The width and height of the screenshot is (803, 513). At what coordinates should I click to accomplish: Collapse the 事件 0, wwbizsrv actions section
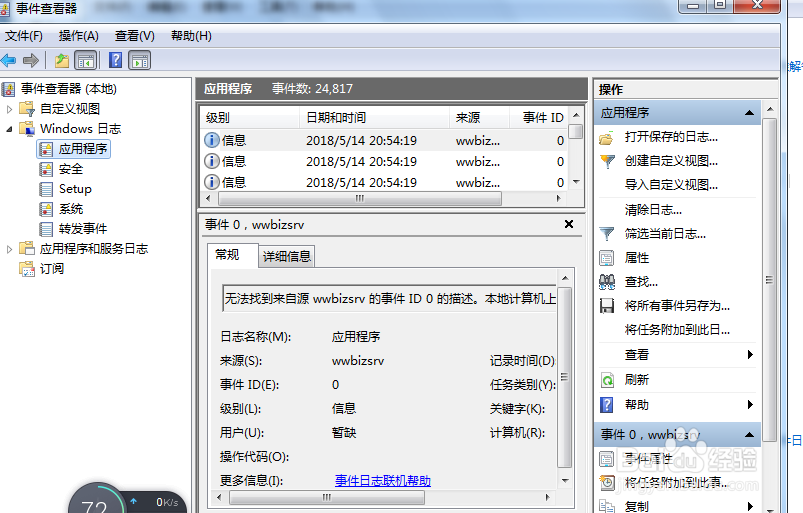point(749,435)
